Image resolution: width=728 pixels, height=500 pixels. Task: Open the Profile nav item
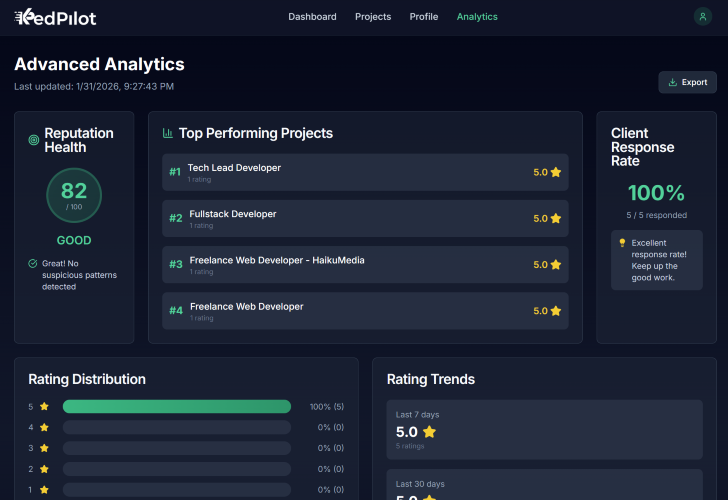pyautogui.click(x=424, y=17)
